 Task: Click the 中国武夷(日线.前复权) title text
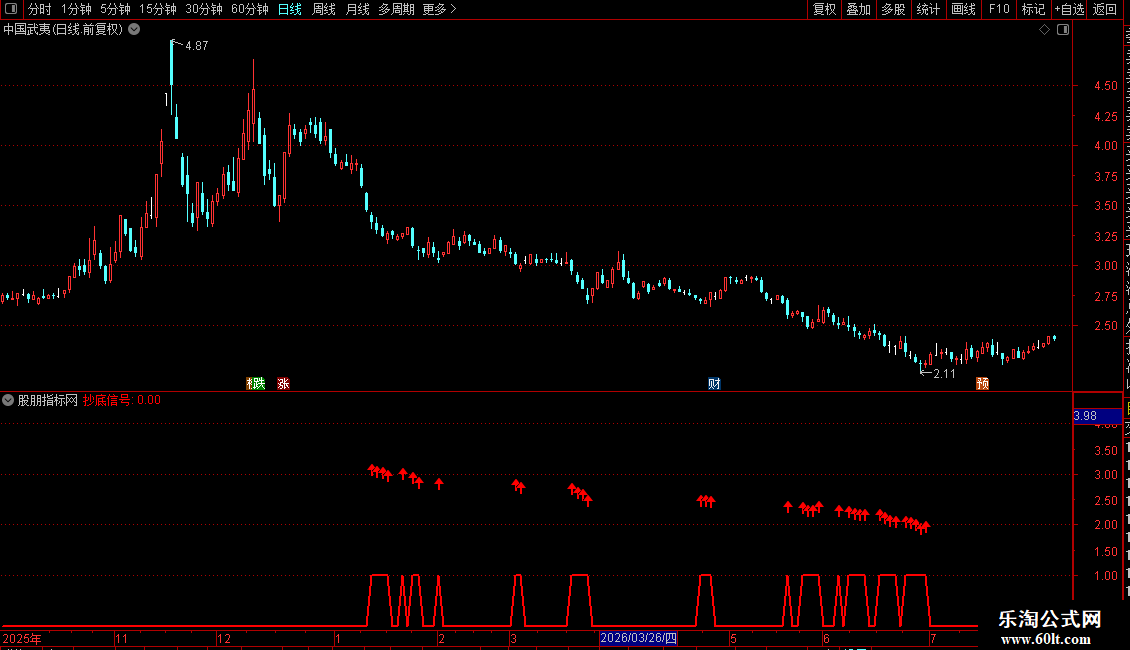[63, 30]
